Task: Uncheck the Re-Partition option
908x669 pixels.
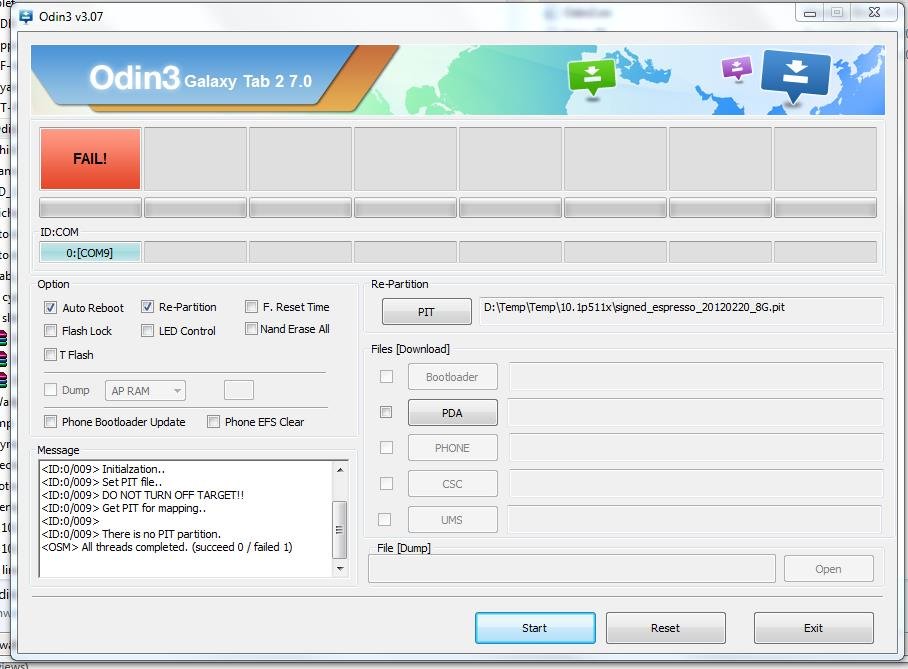Action: [x=147, y=307]
